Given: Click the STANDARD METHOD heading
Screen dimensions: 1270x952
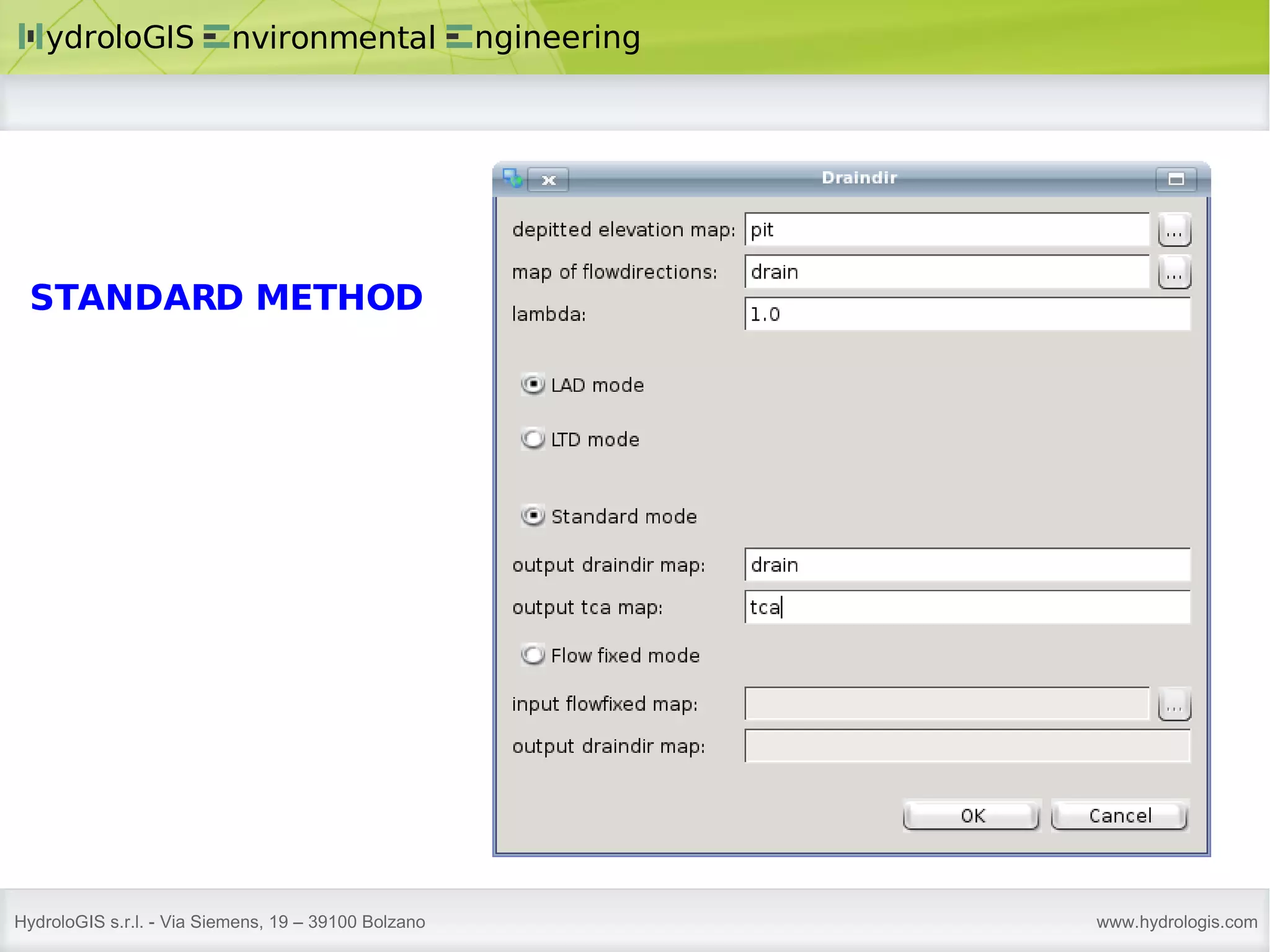Looking at the screenshot, I should tap(226, 297).
